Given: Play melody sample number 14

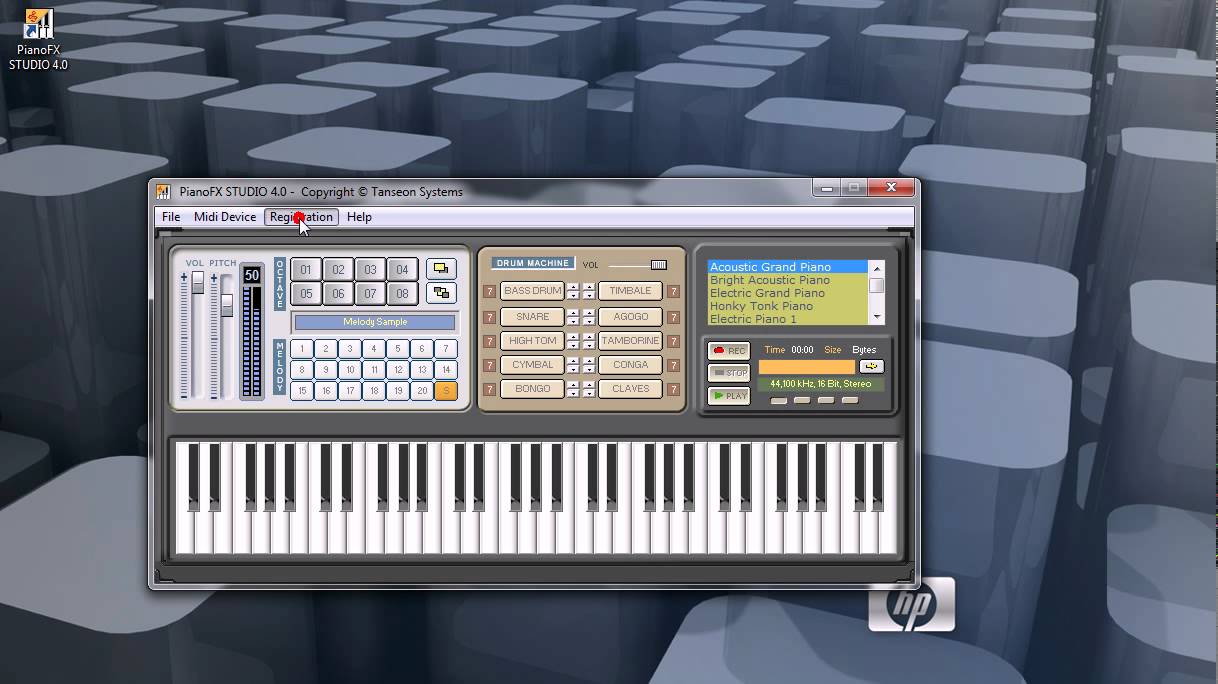Looking at the screenshot, I should [446, 370].
